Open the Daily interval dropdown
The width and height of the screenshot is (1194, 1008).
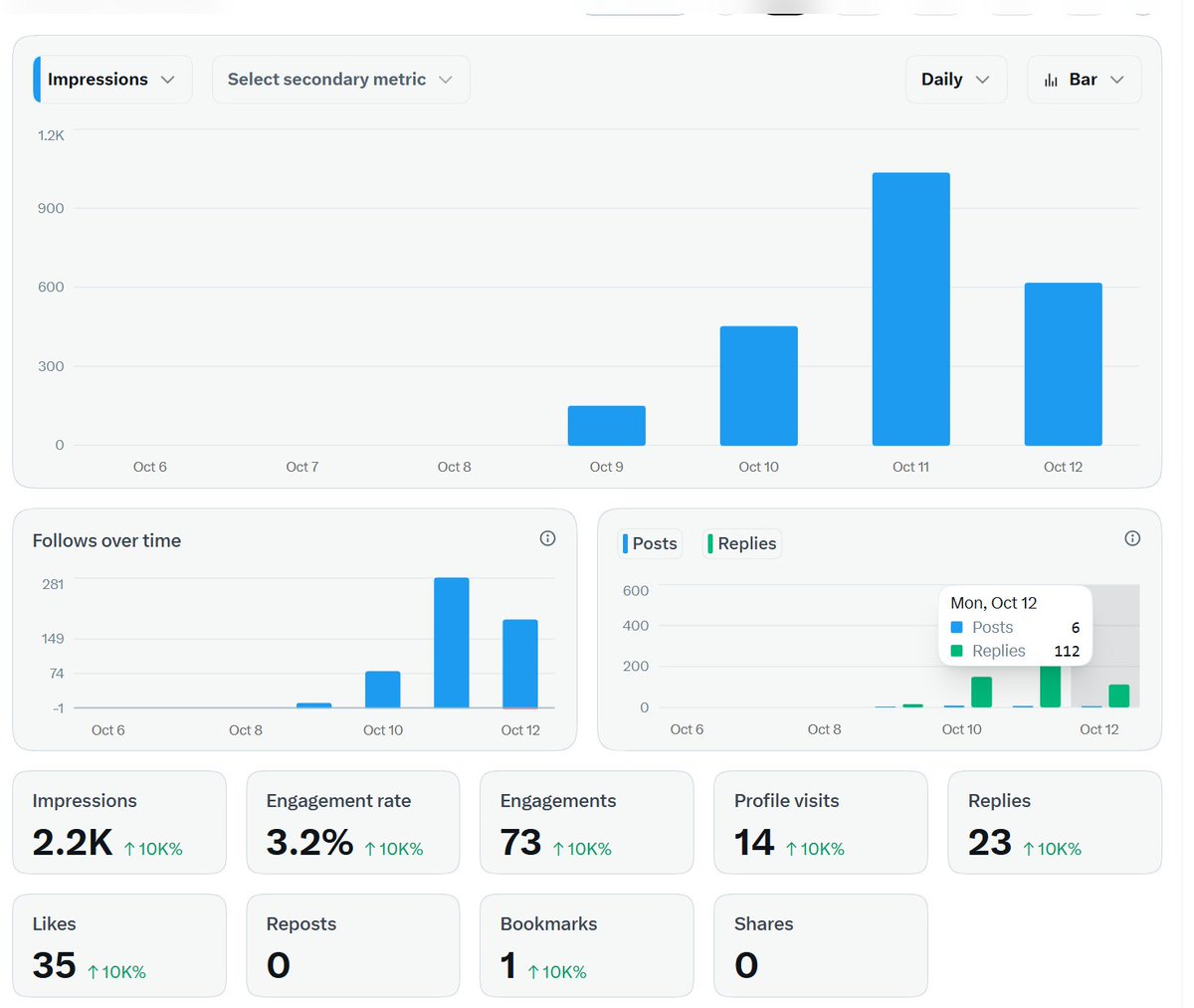tap(956, 80)
